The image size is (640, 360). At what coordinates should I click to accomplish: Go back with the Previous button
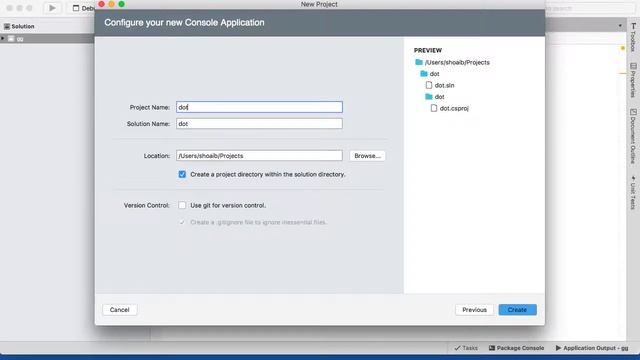point(474,310)
